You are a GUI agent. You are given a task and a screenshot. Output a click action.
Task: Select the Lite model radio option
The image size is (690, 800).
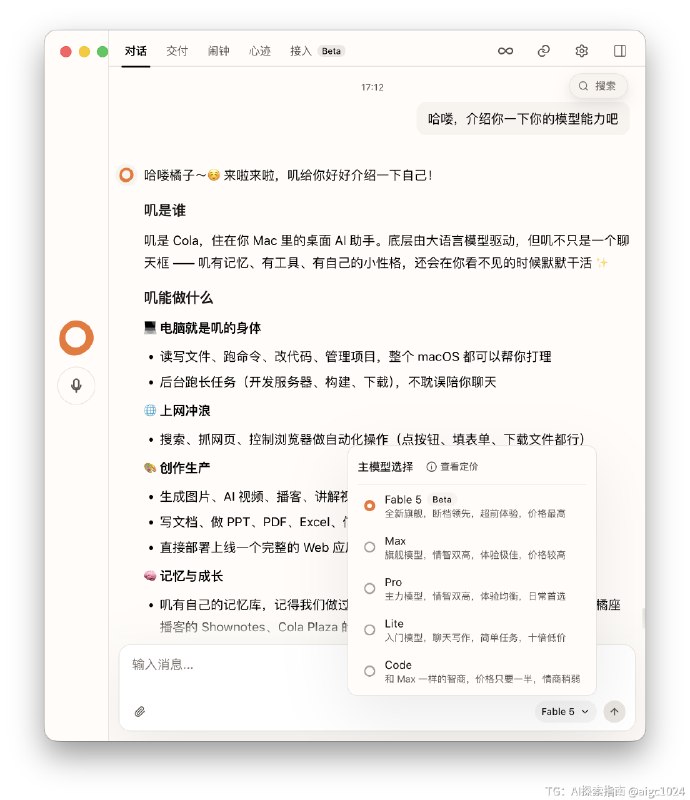tap(369, 630)
